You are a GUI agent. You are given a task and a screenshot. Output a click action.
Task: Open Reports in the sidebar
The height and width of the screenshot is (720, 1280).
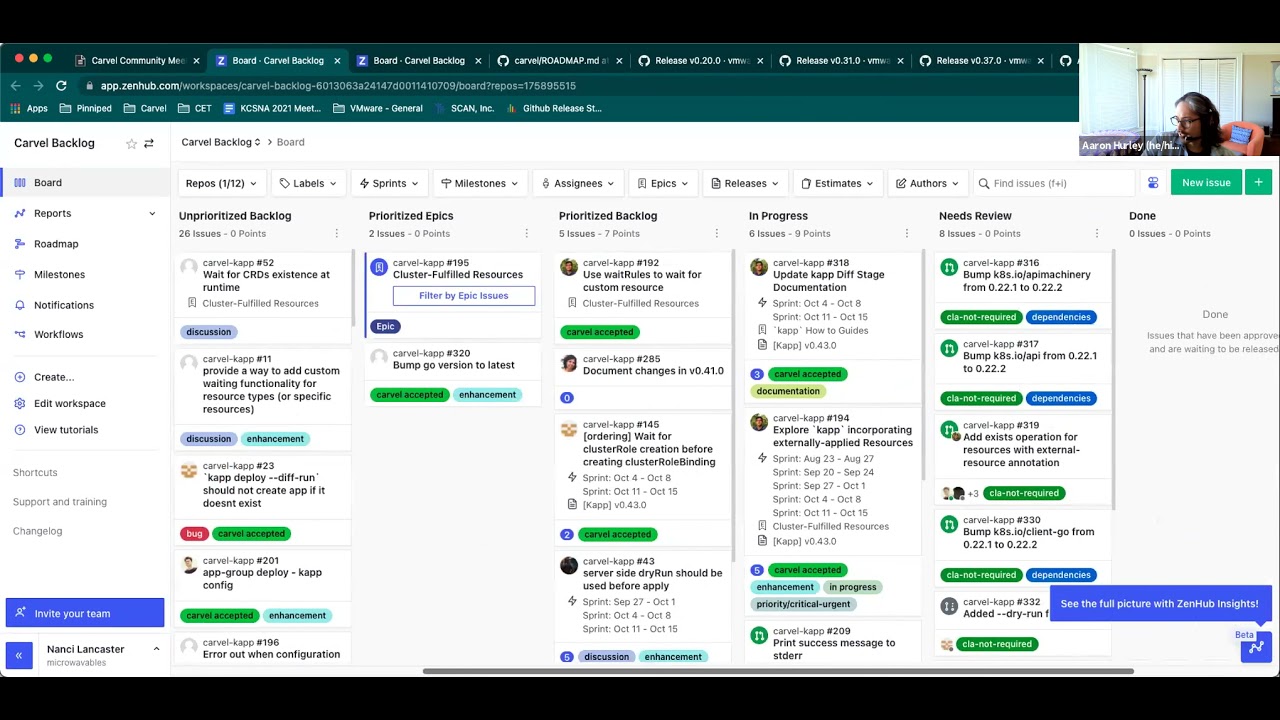pos(52,213)
